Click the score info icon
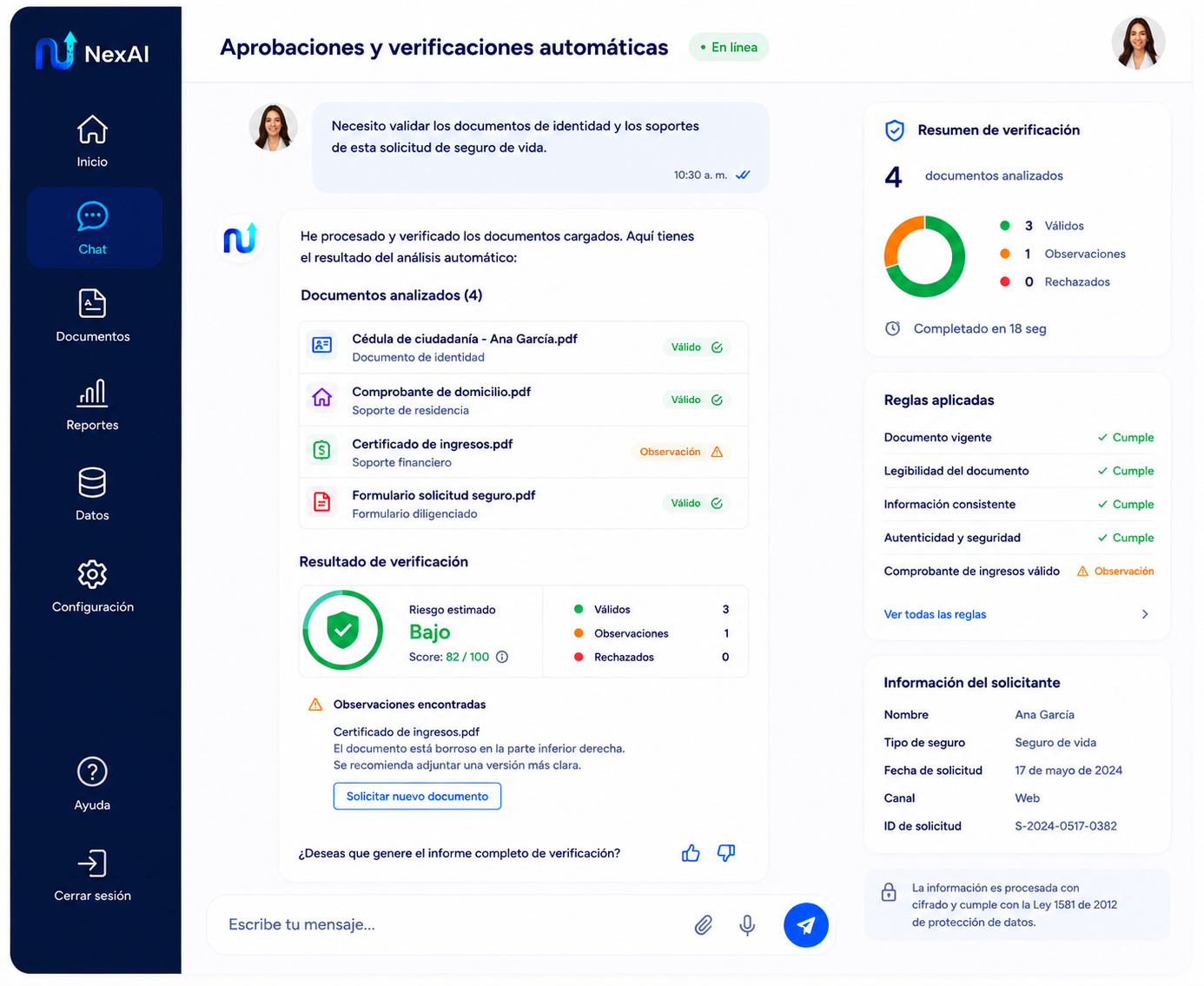This screenshot has width=1204, height=986. (502, 657)
